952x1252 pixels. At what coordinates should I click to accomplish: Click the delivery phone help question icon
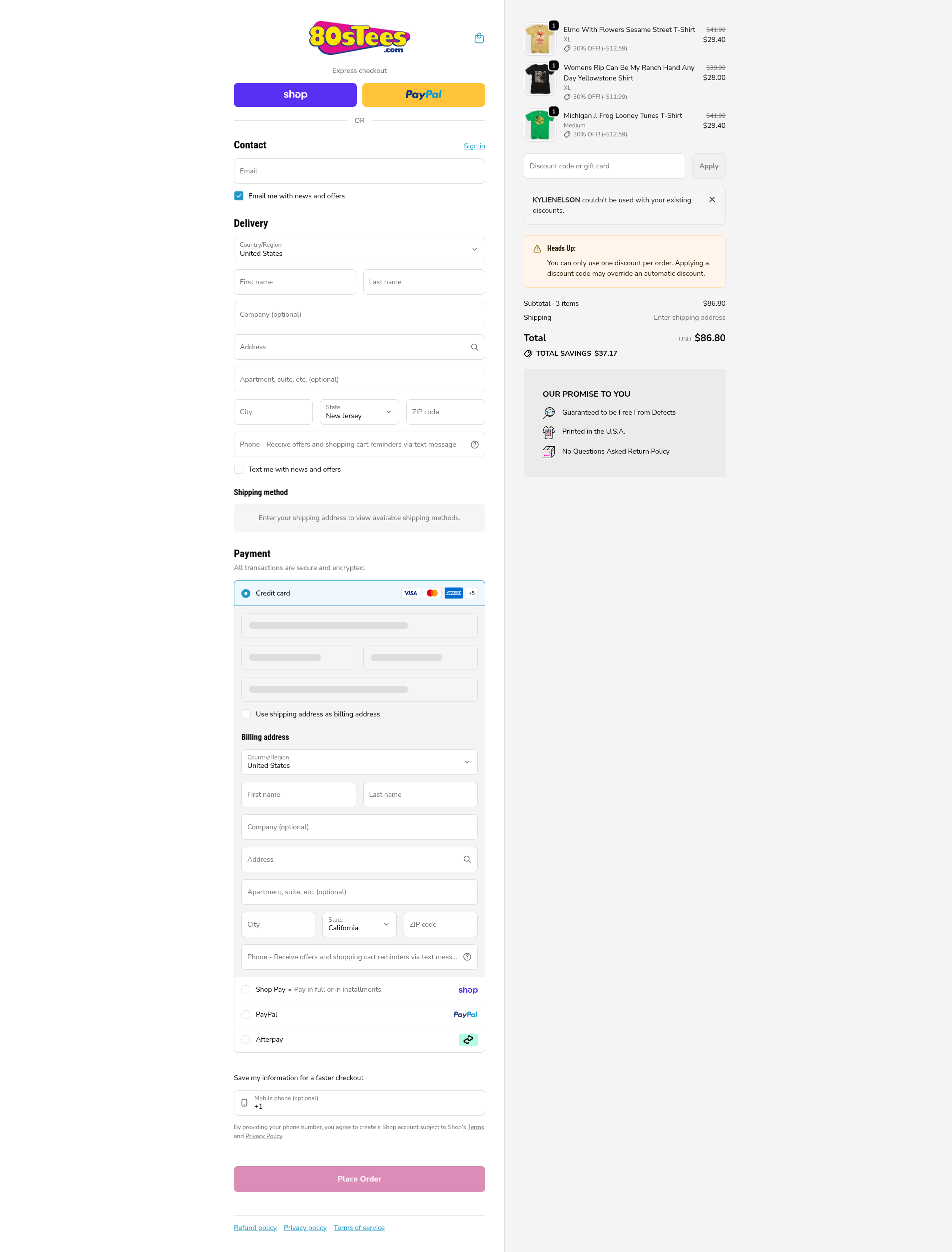tap(474, 445)
